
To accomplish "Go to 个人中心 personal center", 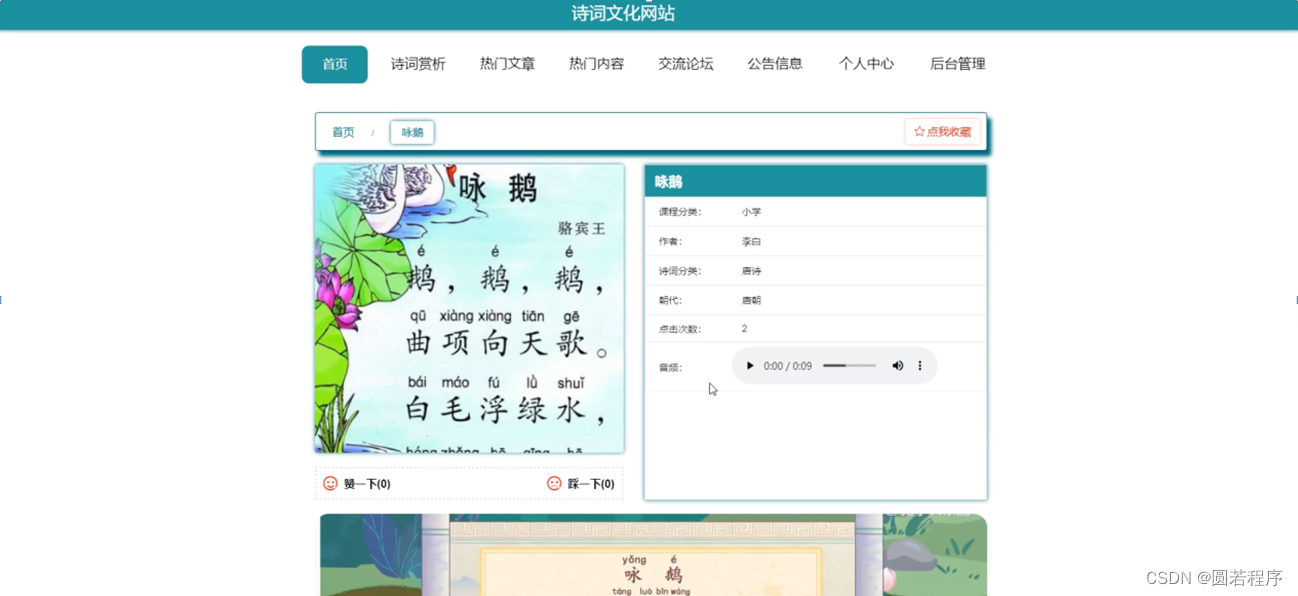I will pos(866,63).
